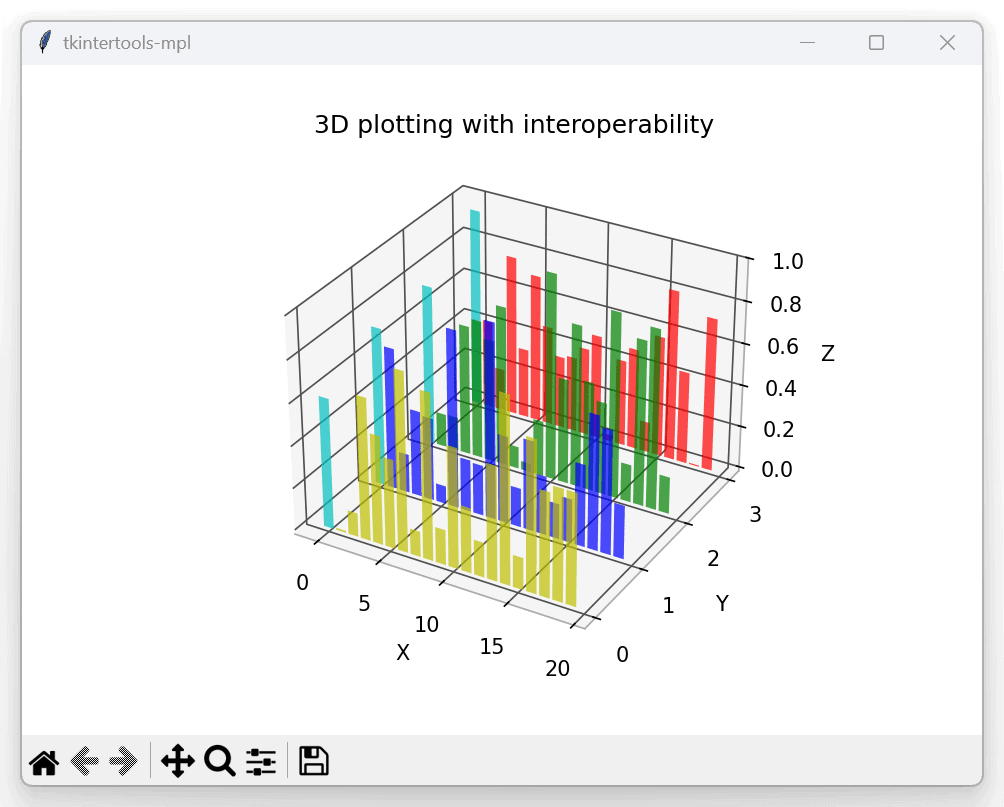Screen dimensions: 1004x807
Task: Go back to the previous view arrow
Action: click(85, 762)
